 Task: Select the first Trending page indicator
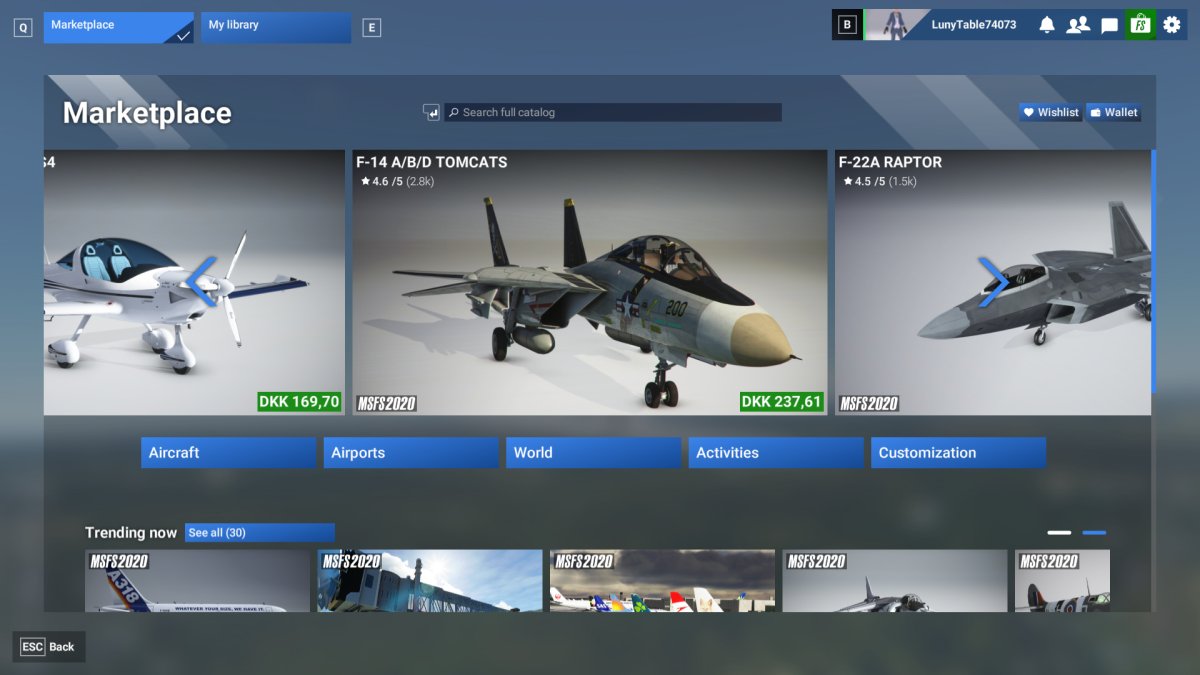coord(1059,533)
